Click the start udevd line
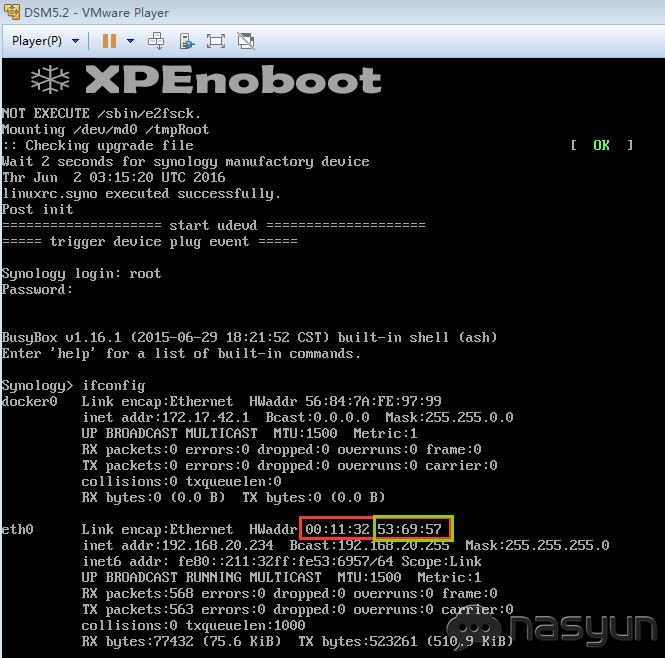Image resolution: width=665 pixels, height=658 pixels. 214,225
